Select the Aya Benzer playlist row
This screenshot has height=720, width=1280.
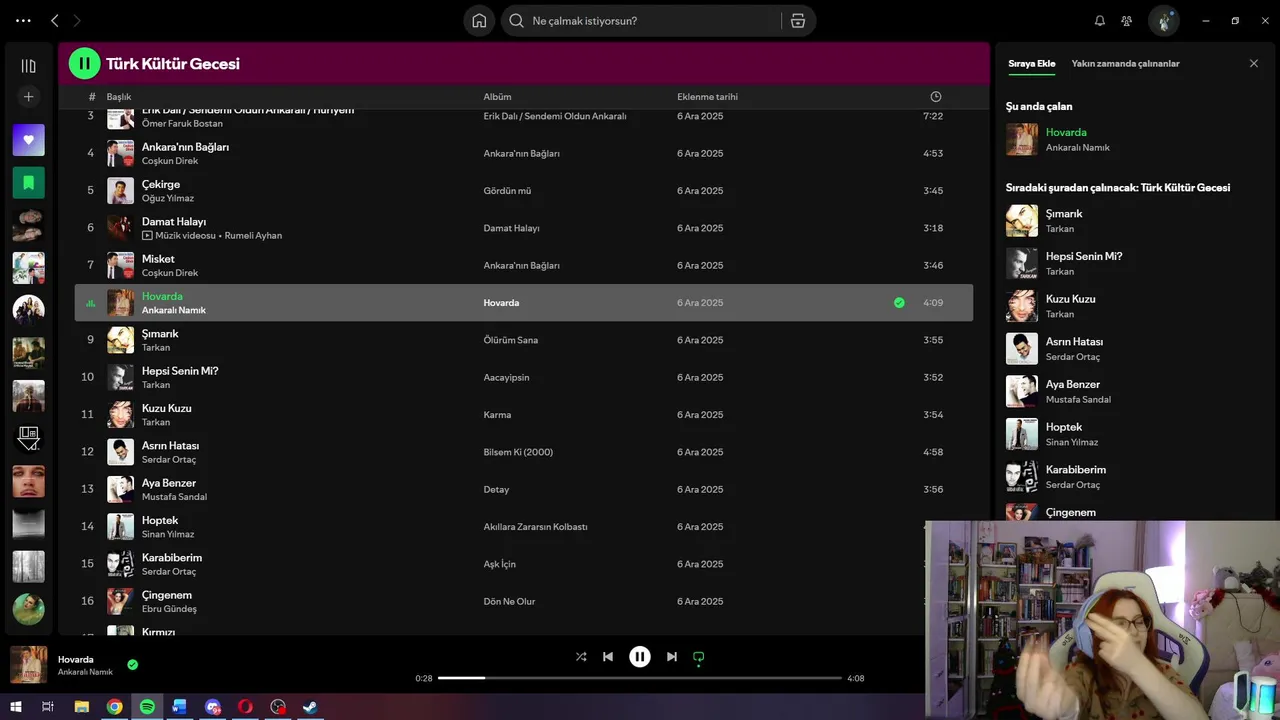(524, 489)
